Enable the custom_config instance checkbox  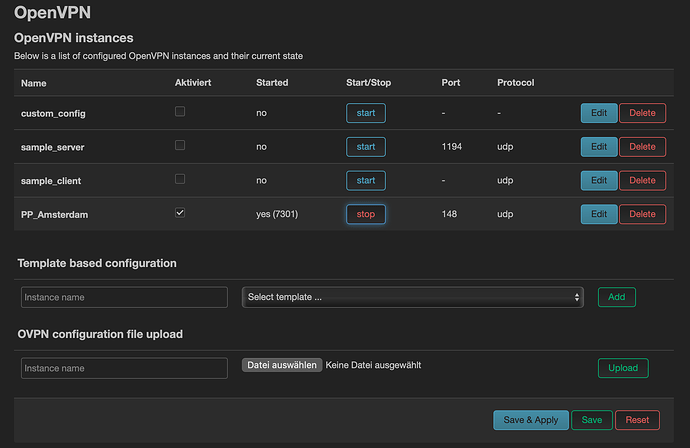pyautogui.click(x=180, y=112)
